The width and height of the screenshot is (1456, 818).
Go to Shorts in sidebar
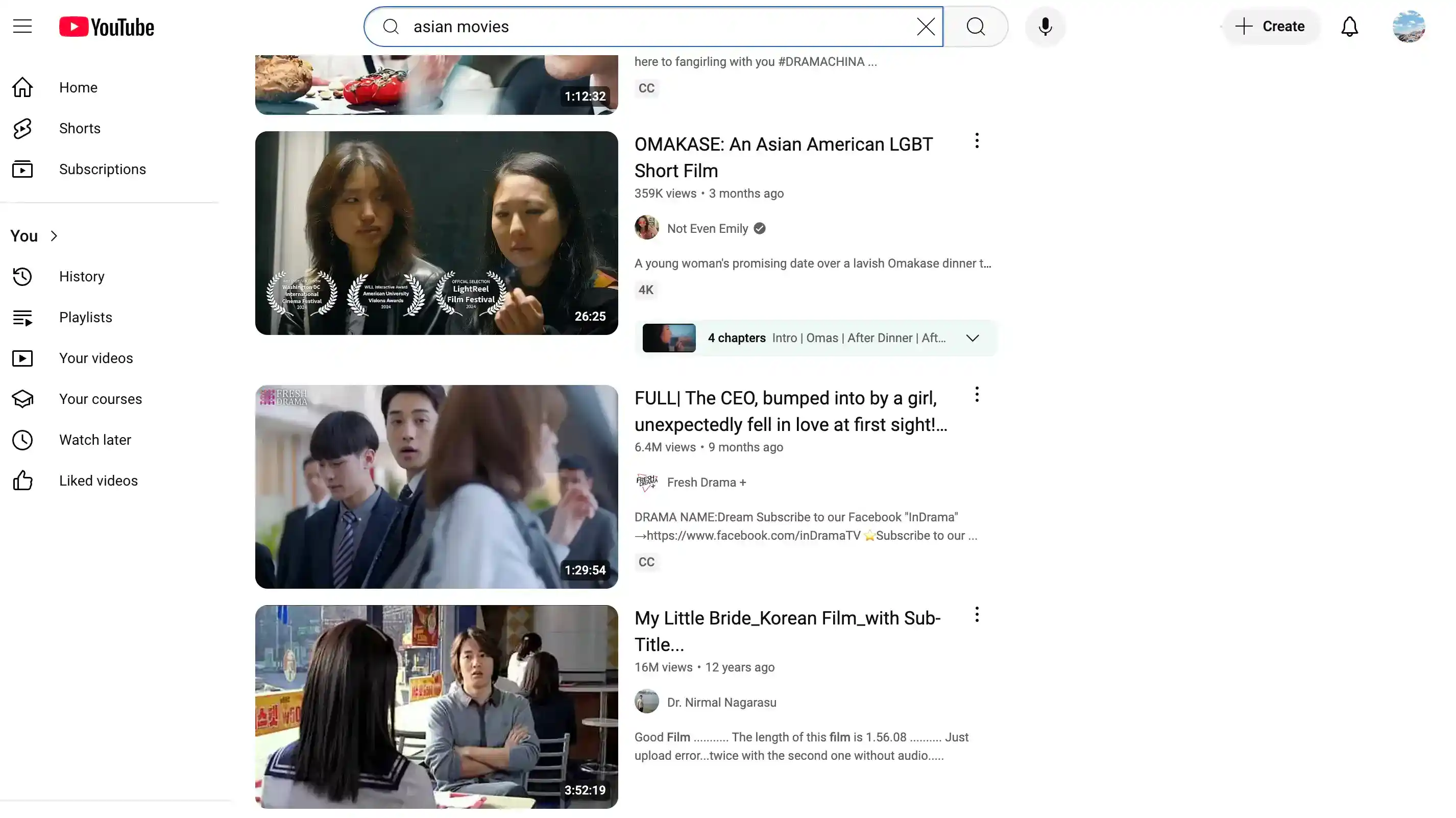(x=80, y=128)
